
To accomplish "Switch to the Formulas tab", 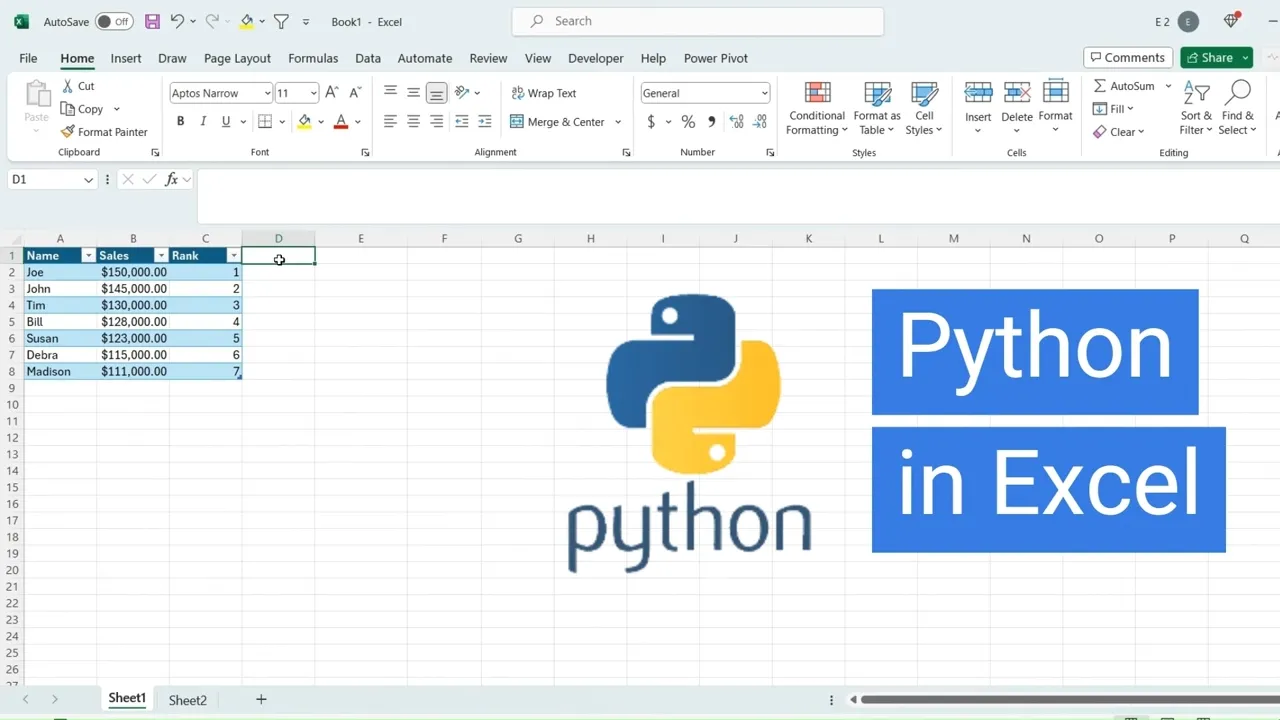I will point(313,58).
